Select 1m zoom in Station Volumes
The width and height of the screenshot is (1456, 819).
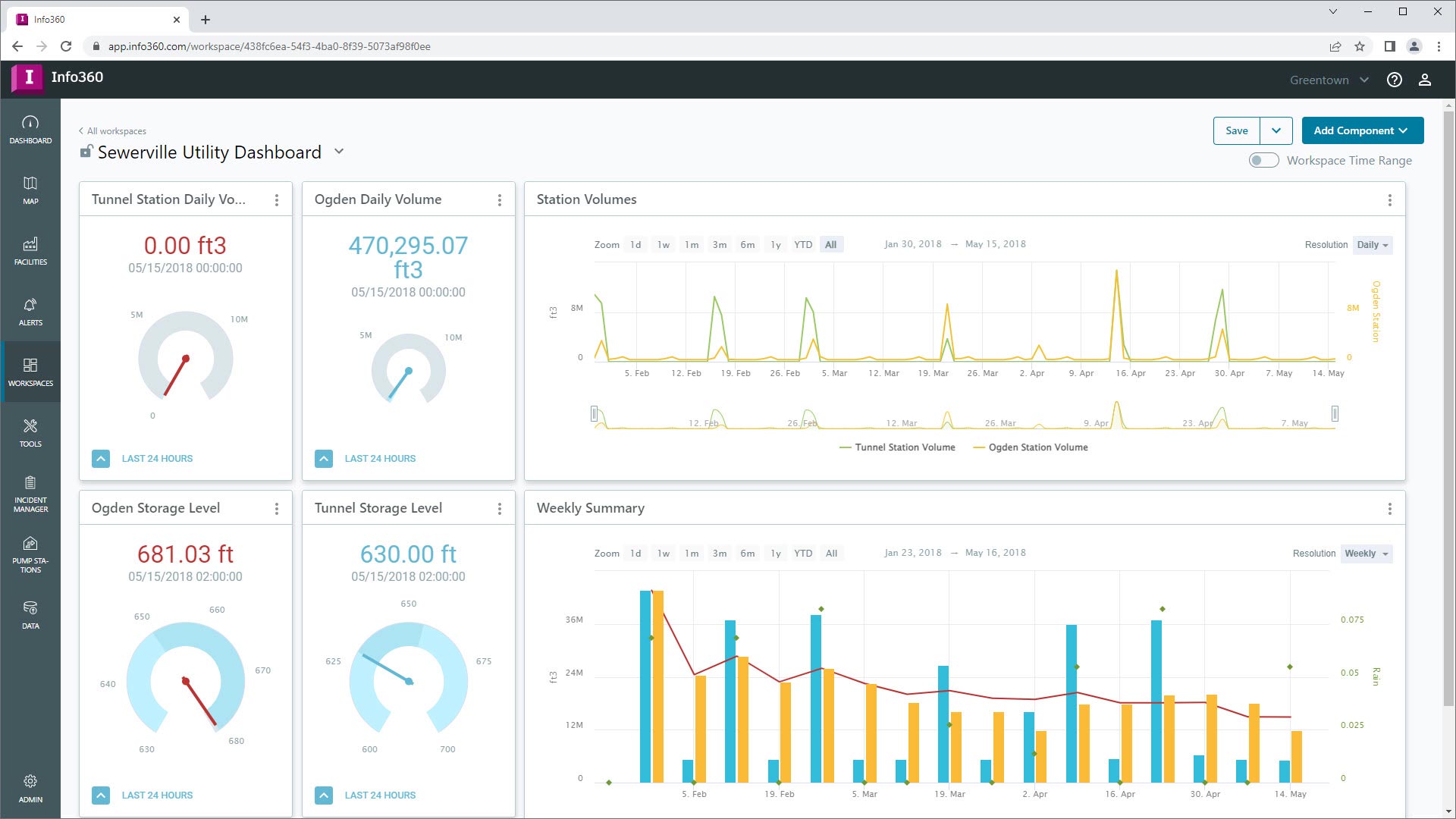click(692, 245)
